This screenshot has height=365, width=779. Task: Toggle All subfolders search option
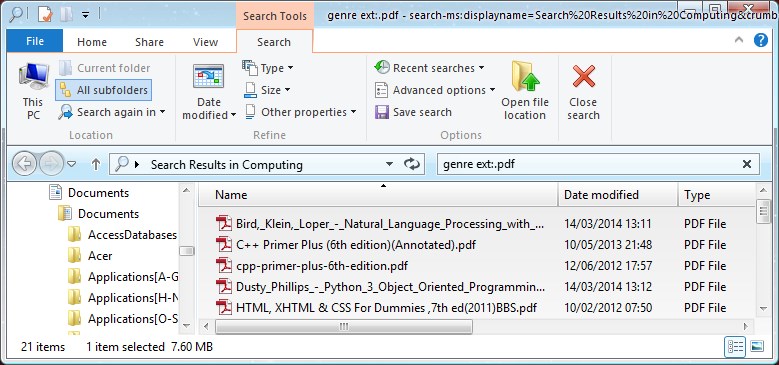tap(104, 90)
